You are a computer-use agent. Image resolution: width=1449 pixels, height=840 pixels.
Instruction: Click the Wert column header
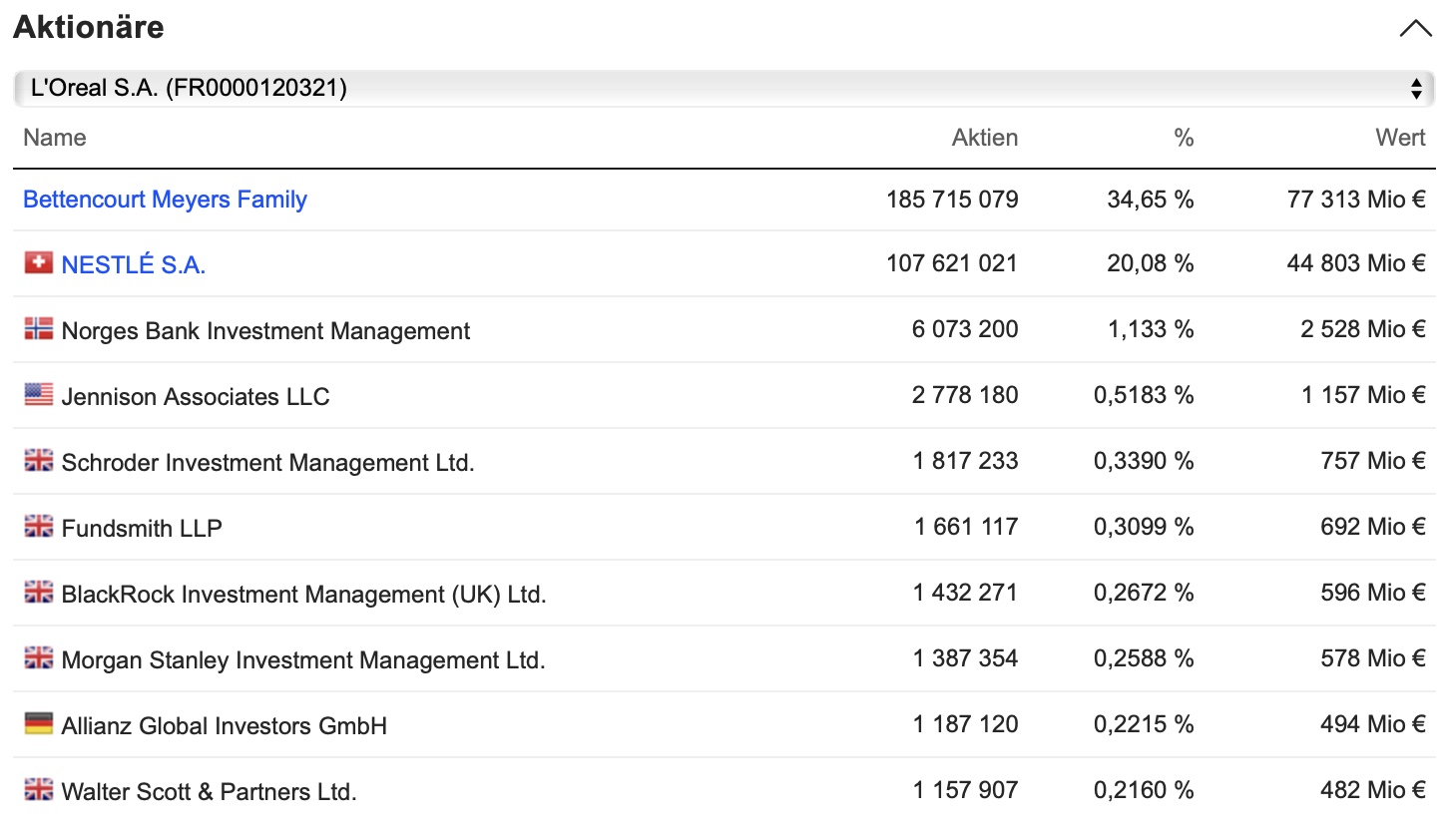pyautogui.click(x=1399, y=138)
